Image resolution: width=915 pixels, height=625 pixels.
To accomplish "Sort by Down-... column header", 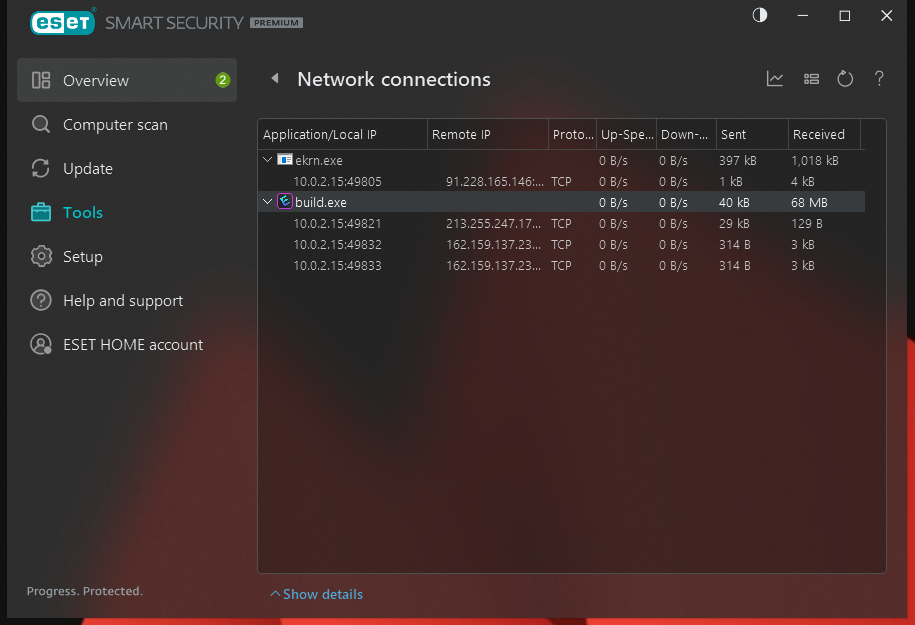I will pyautogui.click(x=686, y=134).
